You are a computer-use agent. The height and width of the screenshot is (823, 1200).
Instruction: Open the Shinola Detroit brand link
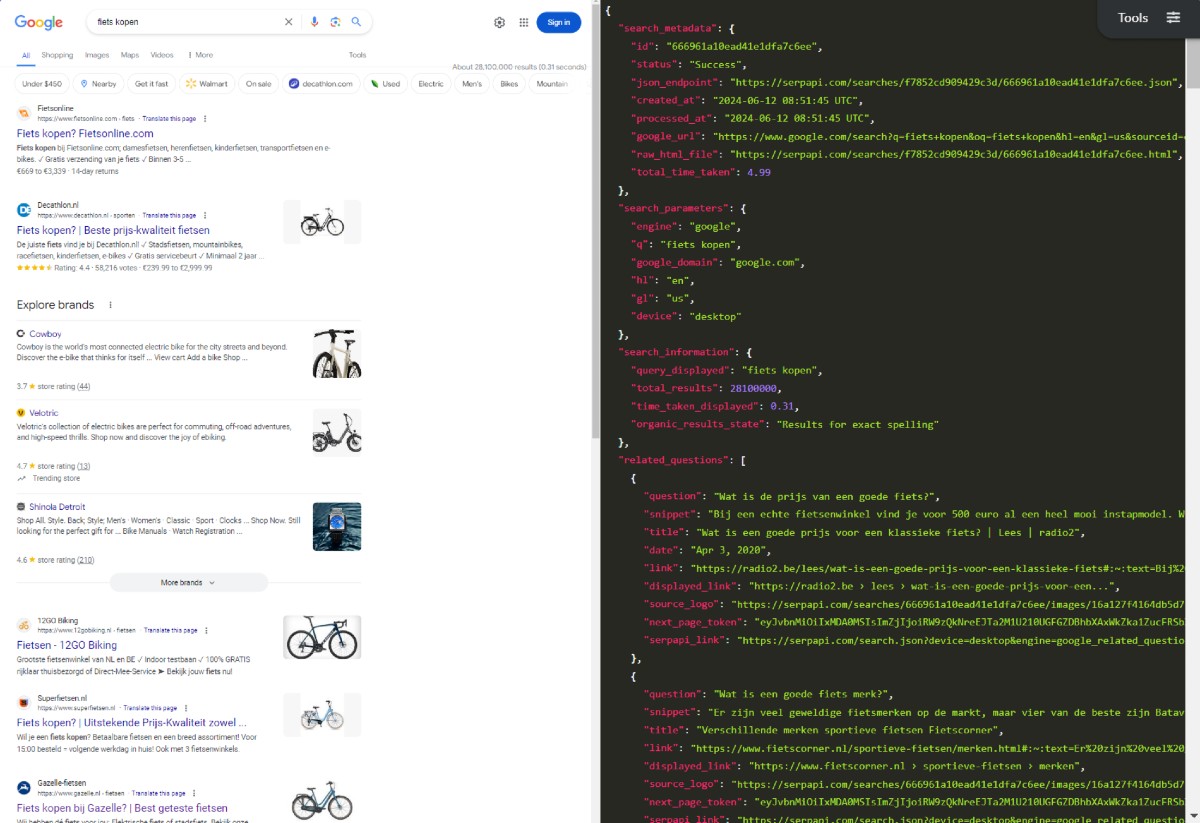(x=57, y=507)
